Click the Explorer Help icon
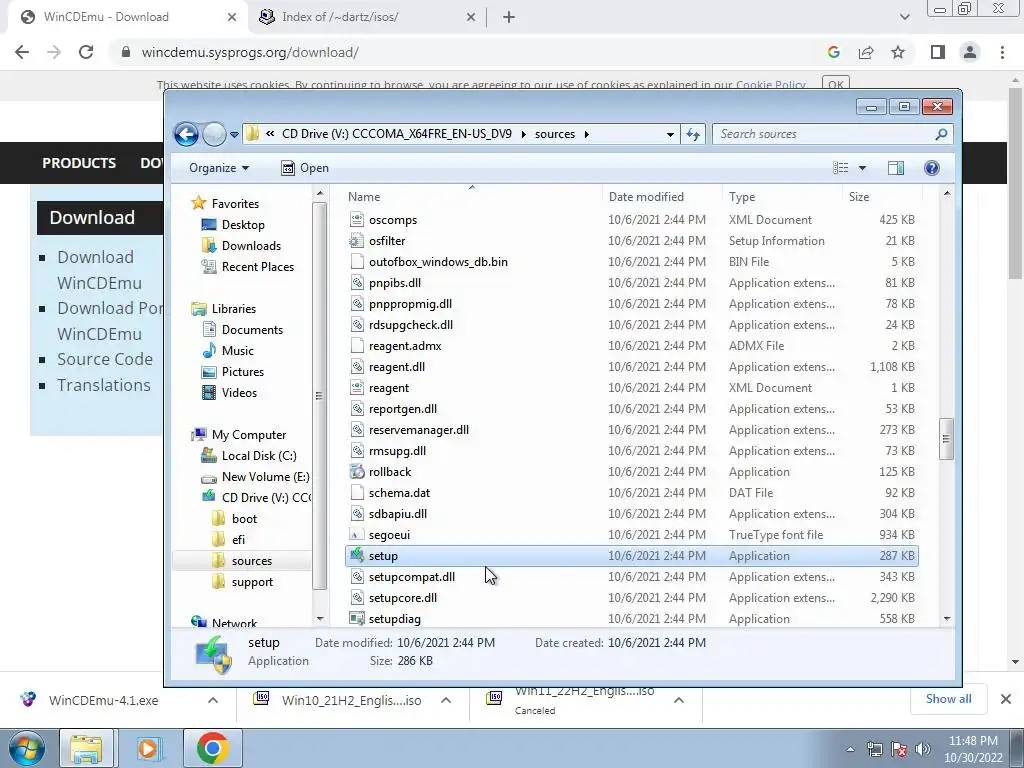 coord(932,168)
